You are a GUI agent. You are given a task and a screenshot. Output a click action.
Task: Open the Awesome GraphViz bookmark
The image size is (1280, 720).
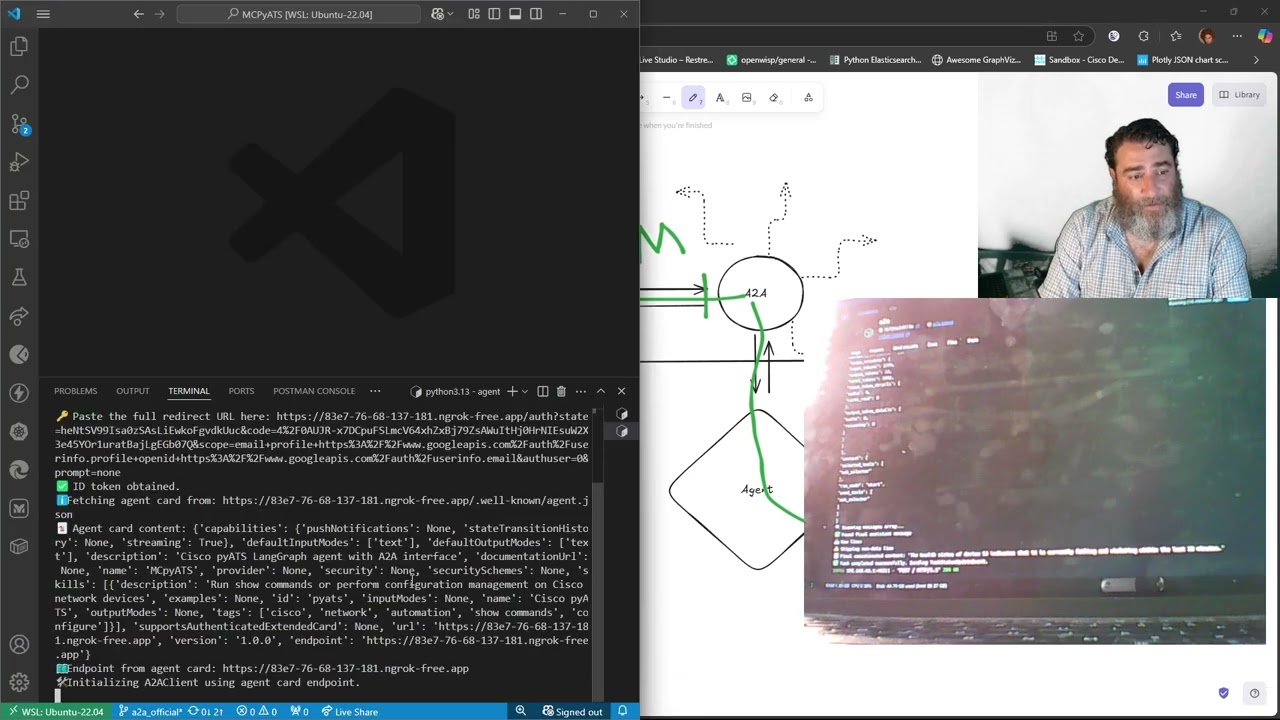pyautogui.click(x=976, y=60)
